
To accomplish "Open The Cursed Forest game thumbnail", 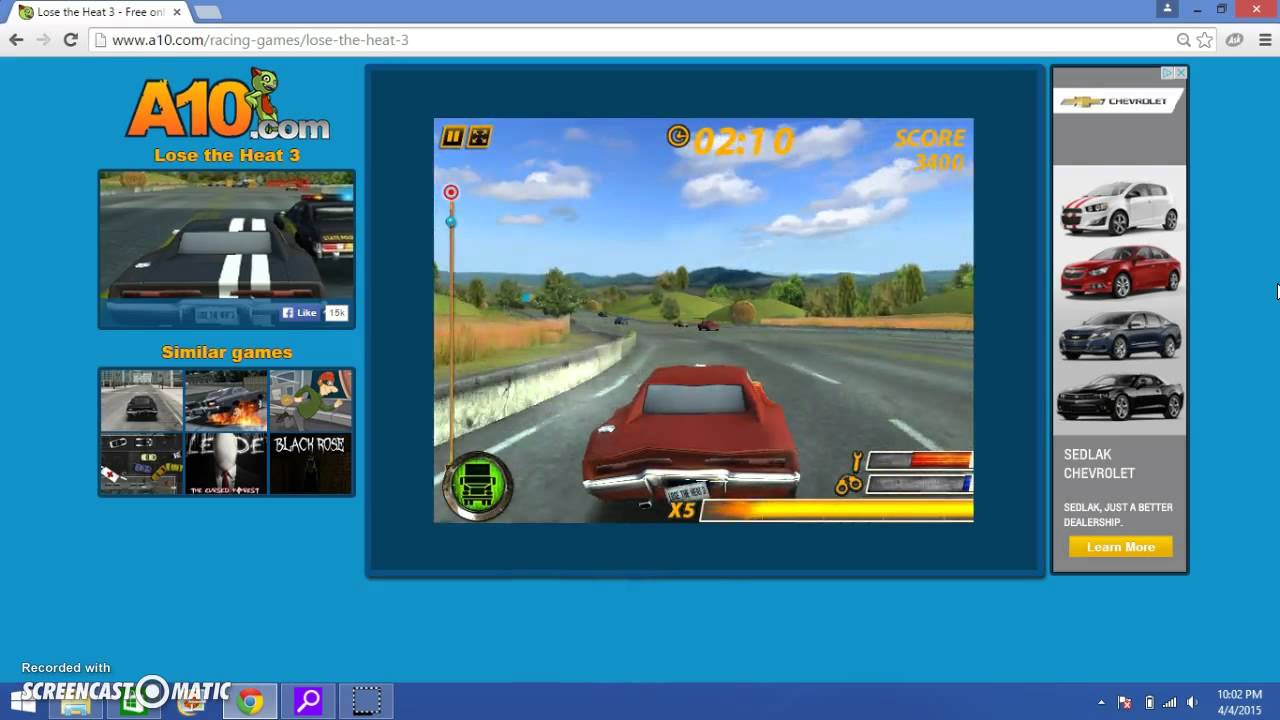I will pos(226,463).
